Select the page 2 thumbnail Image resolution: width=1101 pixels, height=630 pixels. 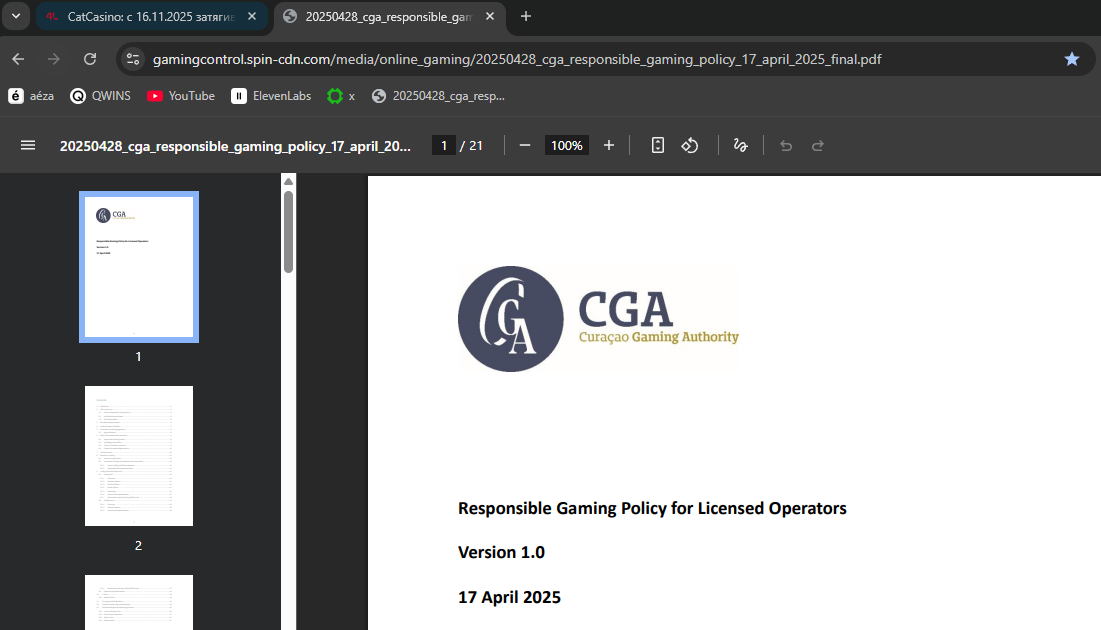pyautogui.click(x=138, y=456)
